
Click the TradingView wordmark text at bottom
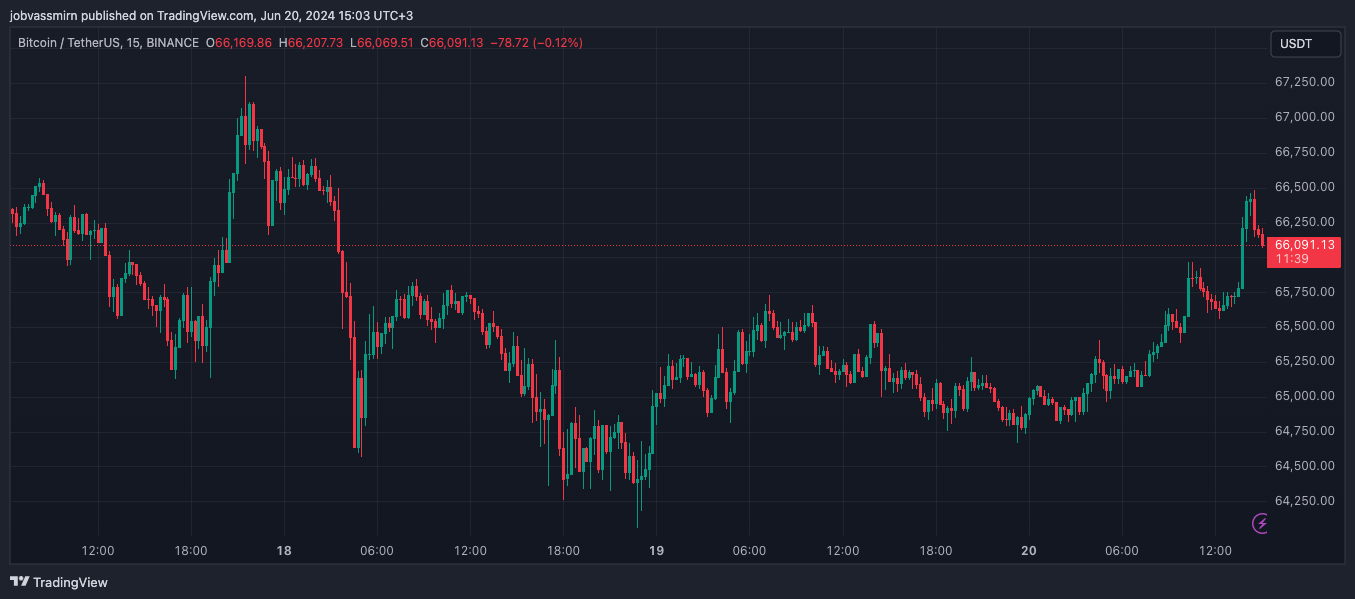pyautogui.click(x=70, y=582)
